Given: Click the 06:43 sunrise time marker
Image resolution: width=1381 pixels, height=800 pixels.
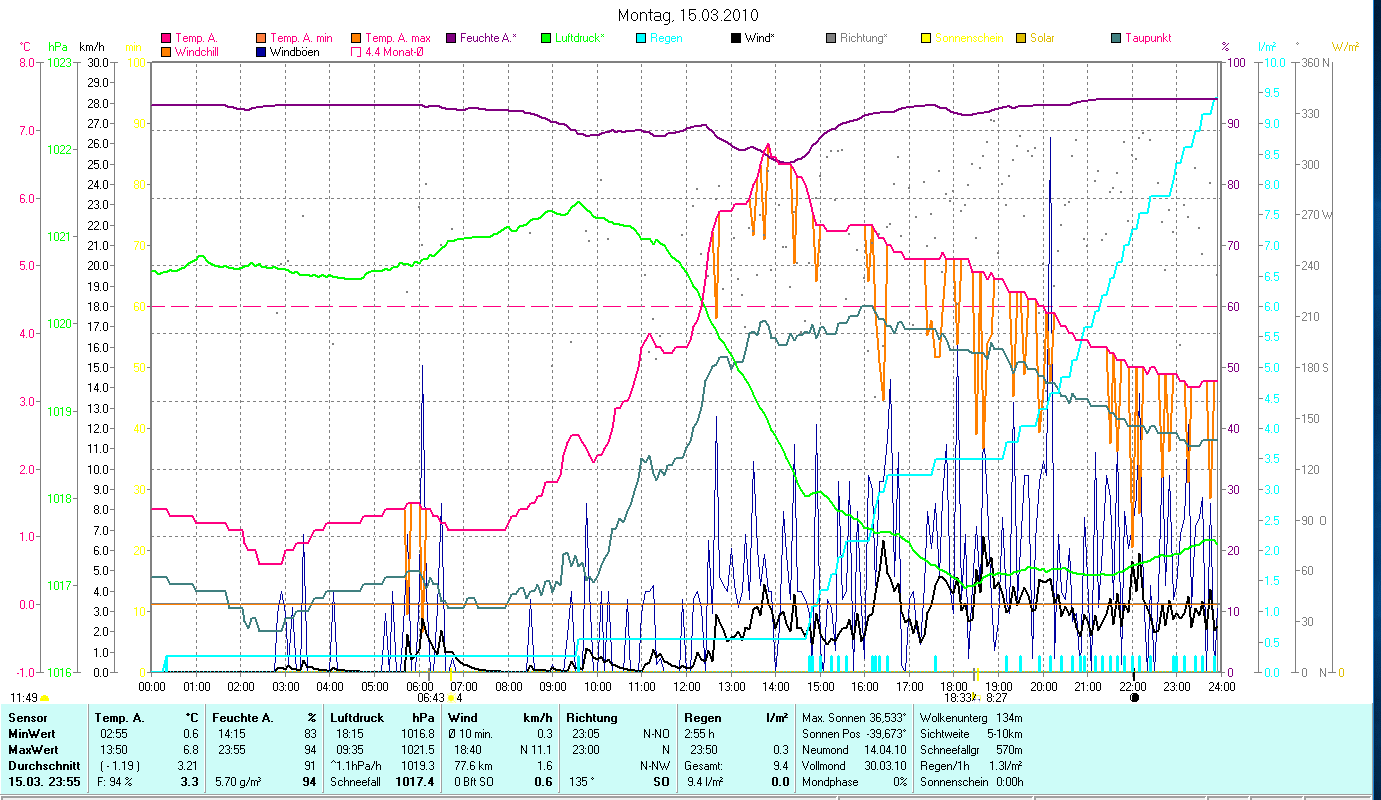Looking at the screenshot, I should coord(430,698).
